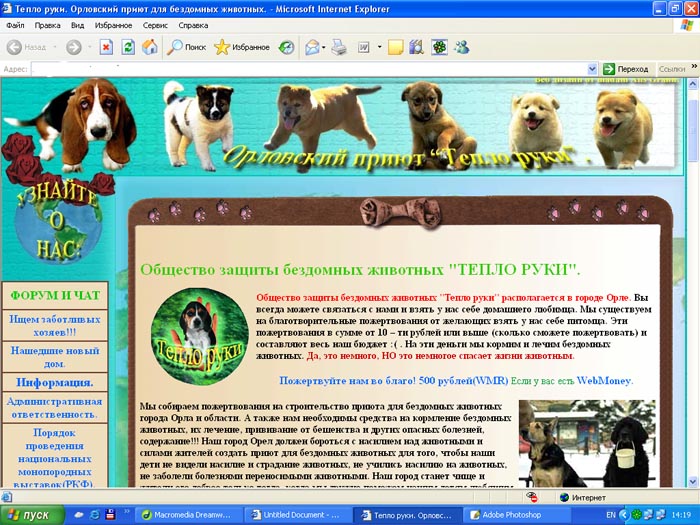
Task: Click the Messenger people icon
Action: pos(462,47)
